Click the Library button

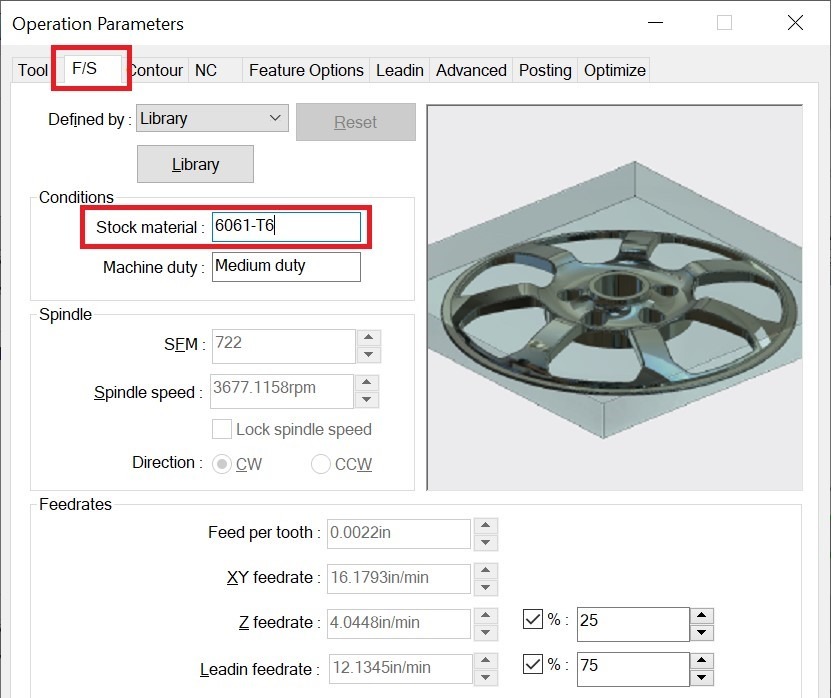(195, 164)
